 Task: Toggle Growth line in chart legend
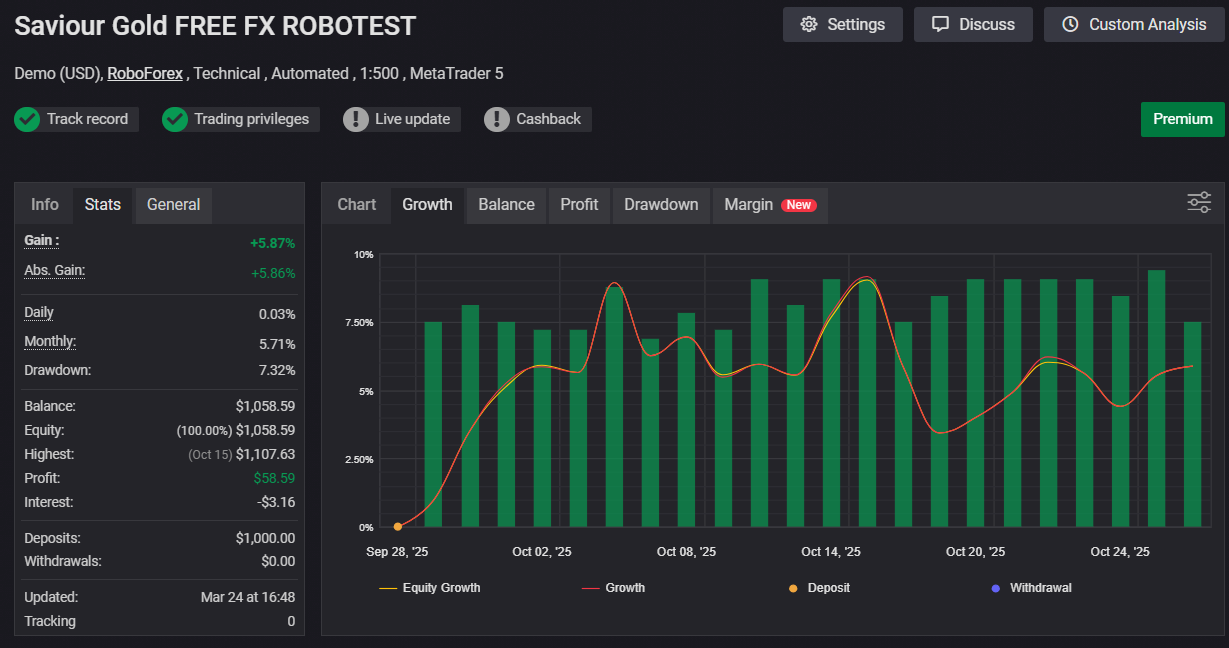[x=614, y=588]
